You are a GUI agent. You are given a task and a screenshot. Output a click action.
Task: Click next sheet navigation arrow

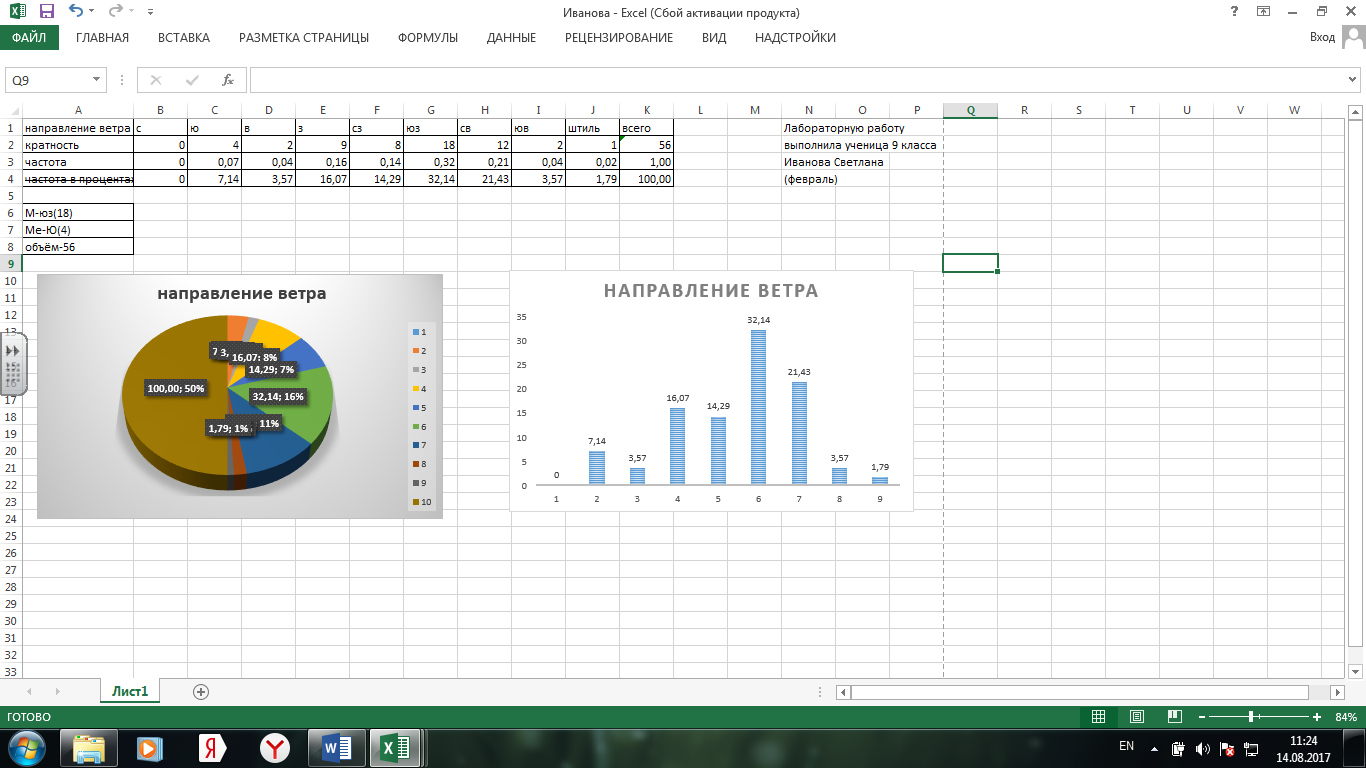pos(57,691)
